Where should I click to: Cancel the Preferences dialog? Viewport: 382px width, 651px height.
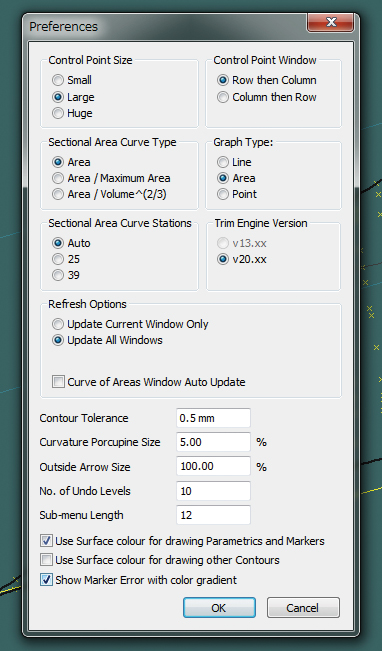[303, 608]
